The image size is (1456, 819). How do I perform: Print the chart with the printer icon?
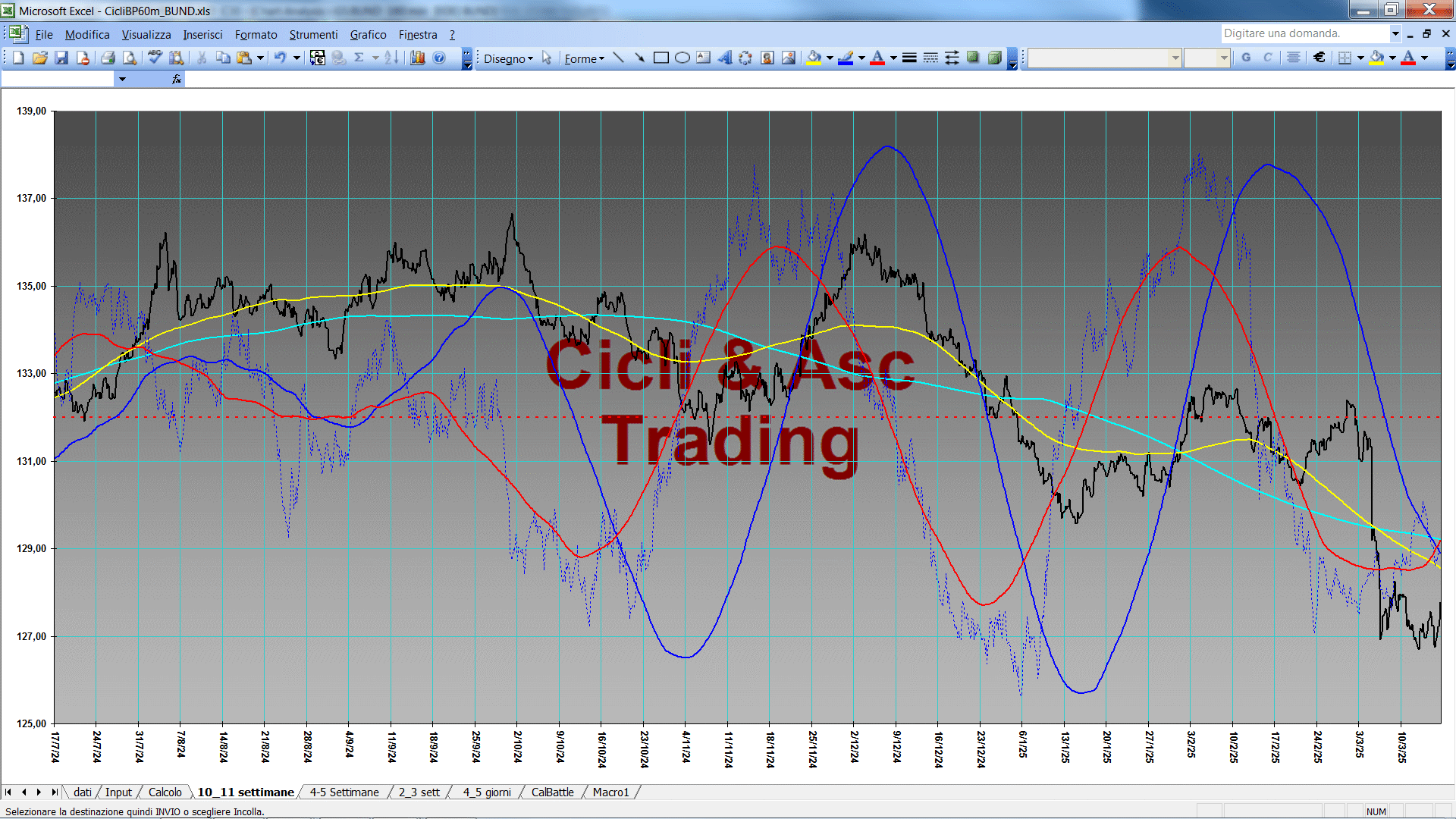108,58
